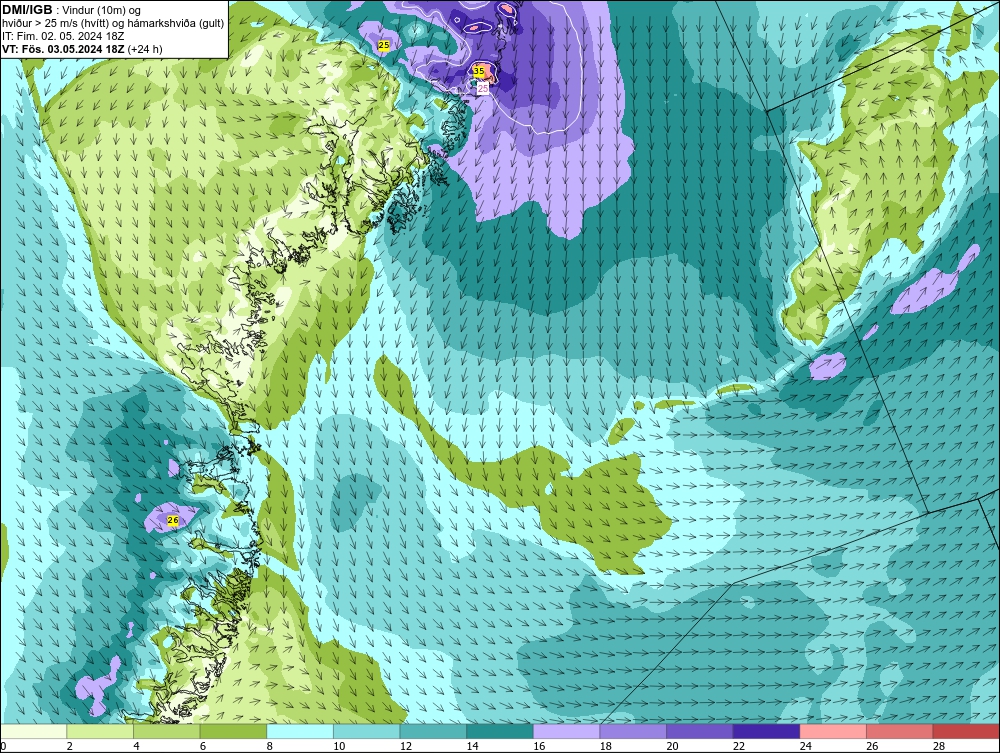Click the legend value '20'
This screenshot has width=1000, height=753.
(672, 747)
